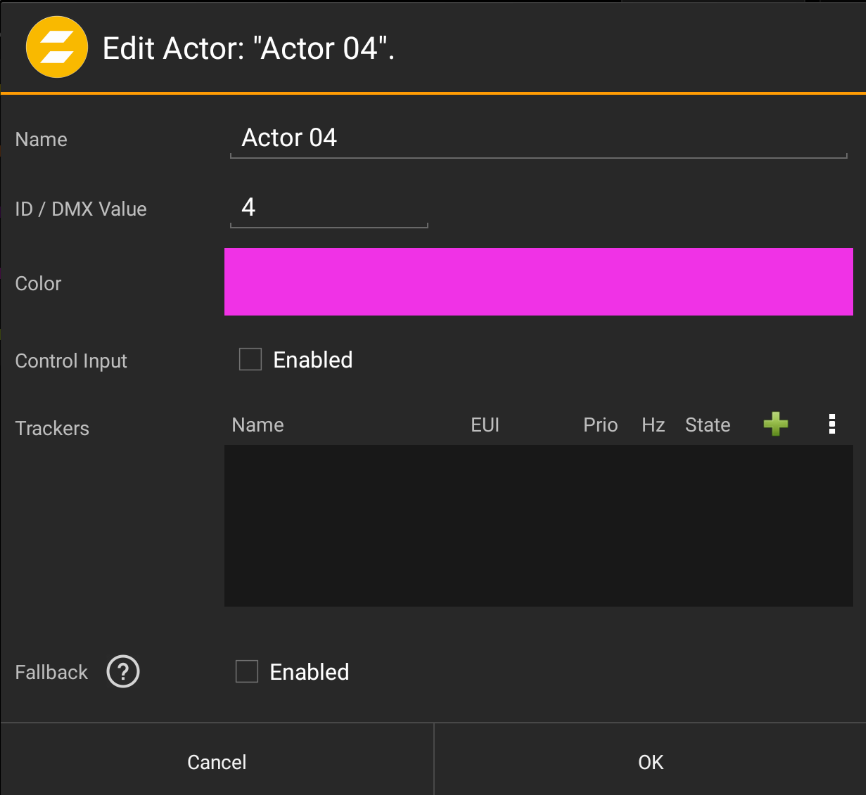
Task: Enable the Control Input checkbox
Action: [x=250, y=359]
